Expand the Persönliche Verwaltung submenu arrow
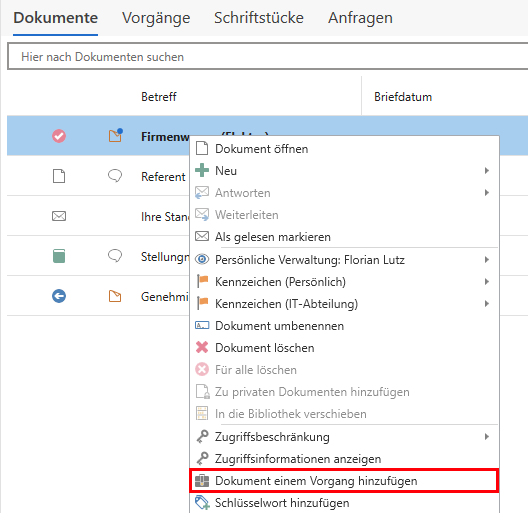Image resolution: width=528 pixels, height=513 pixels. 487,259
